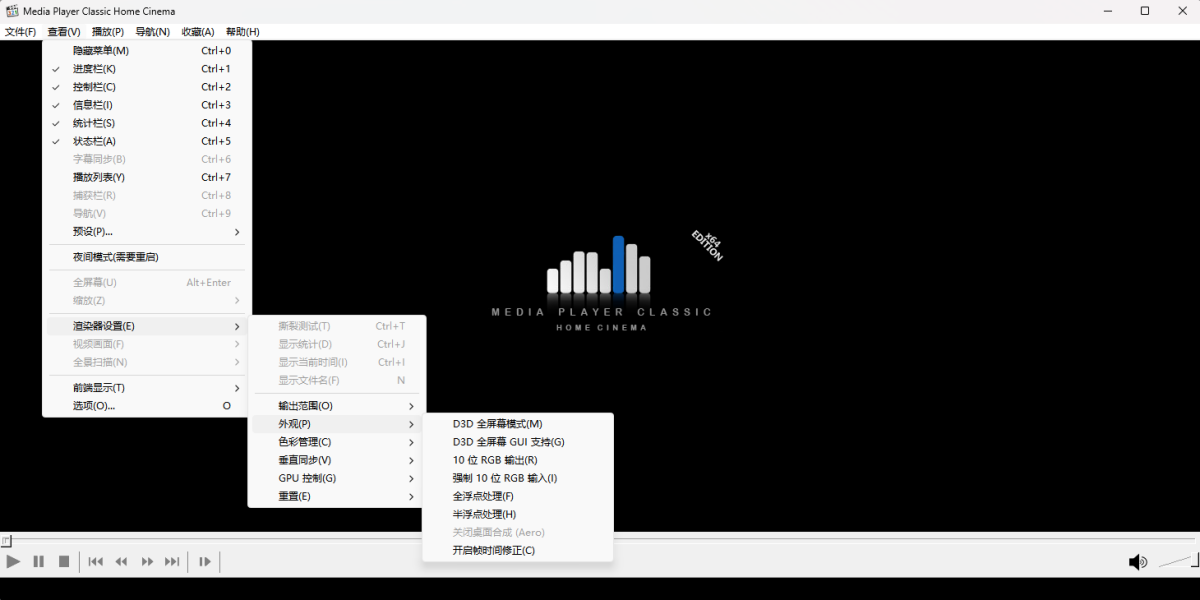Select 隐藏菜单(M) entry
This screenshot has width=1200, height=600.
pyautogui.click(x=146, y=51)
